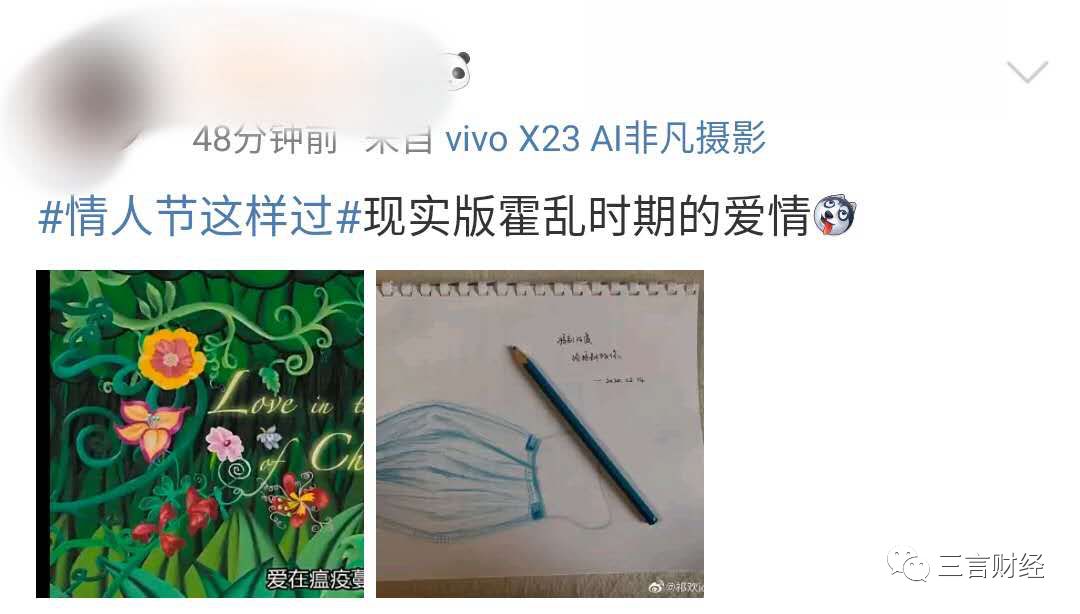Open the #情人节这样过# hashtag topic

point(200,216)
